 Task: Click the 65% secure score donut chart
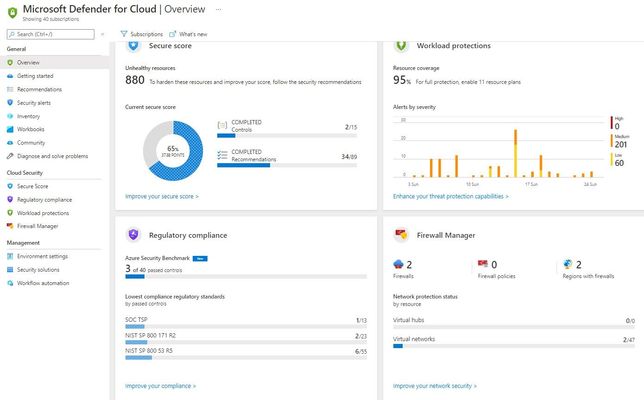(x=173, y=151)
